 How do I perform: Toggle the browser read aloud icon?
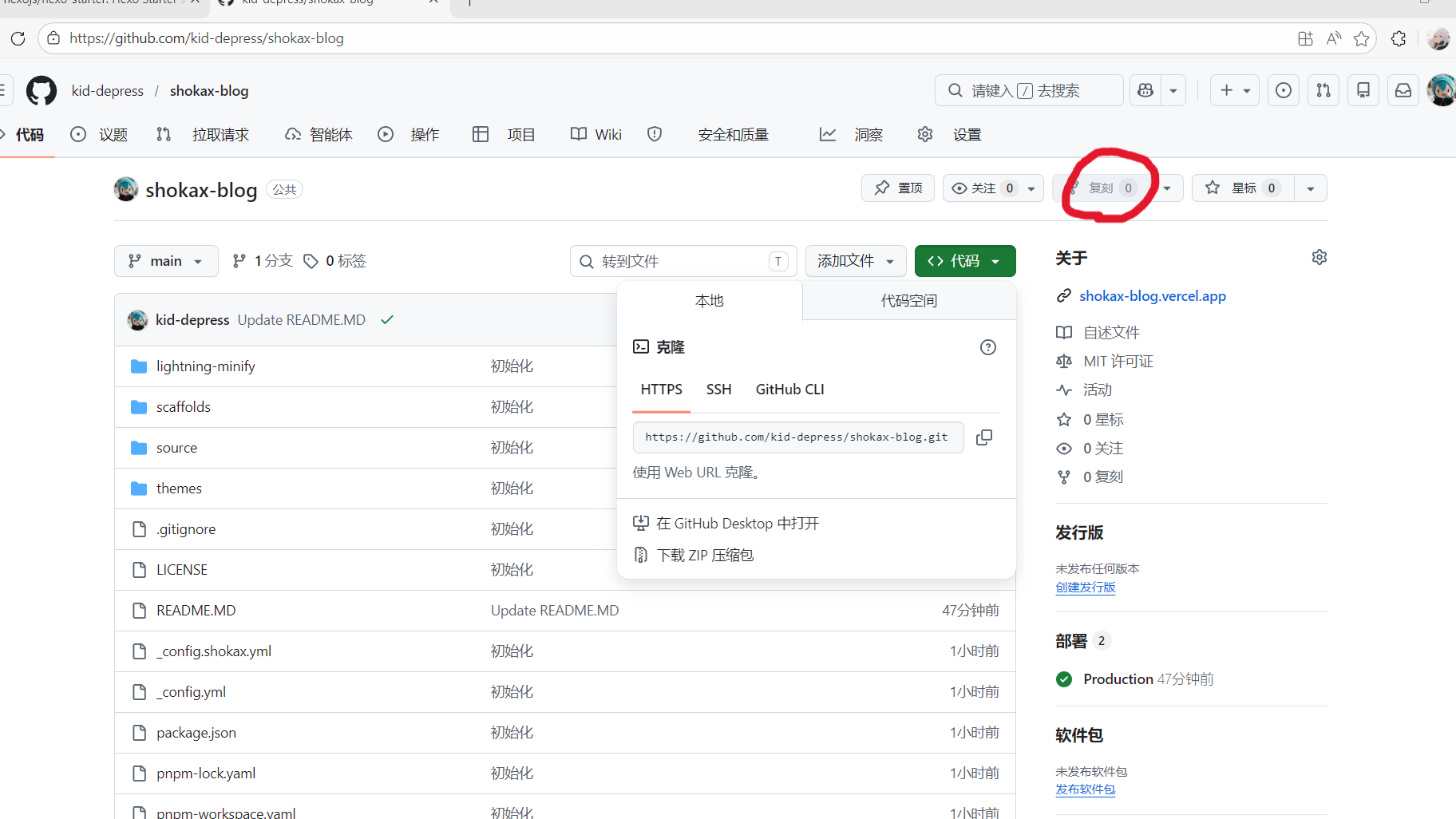(1334, 38)
